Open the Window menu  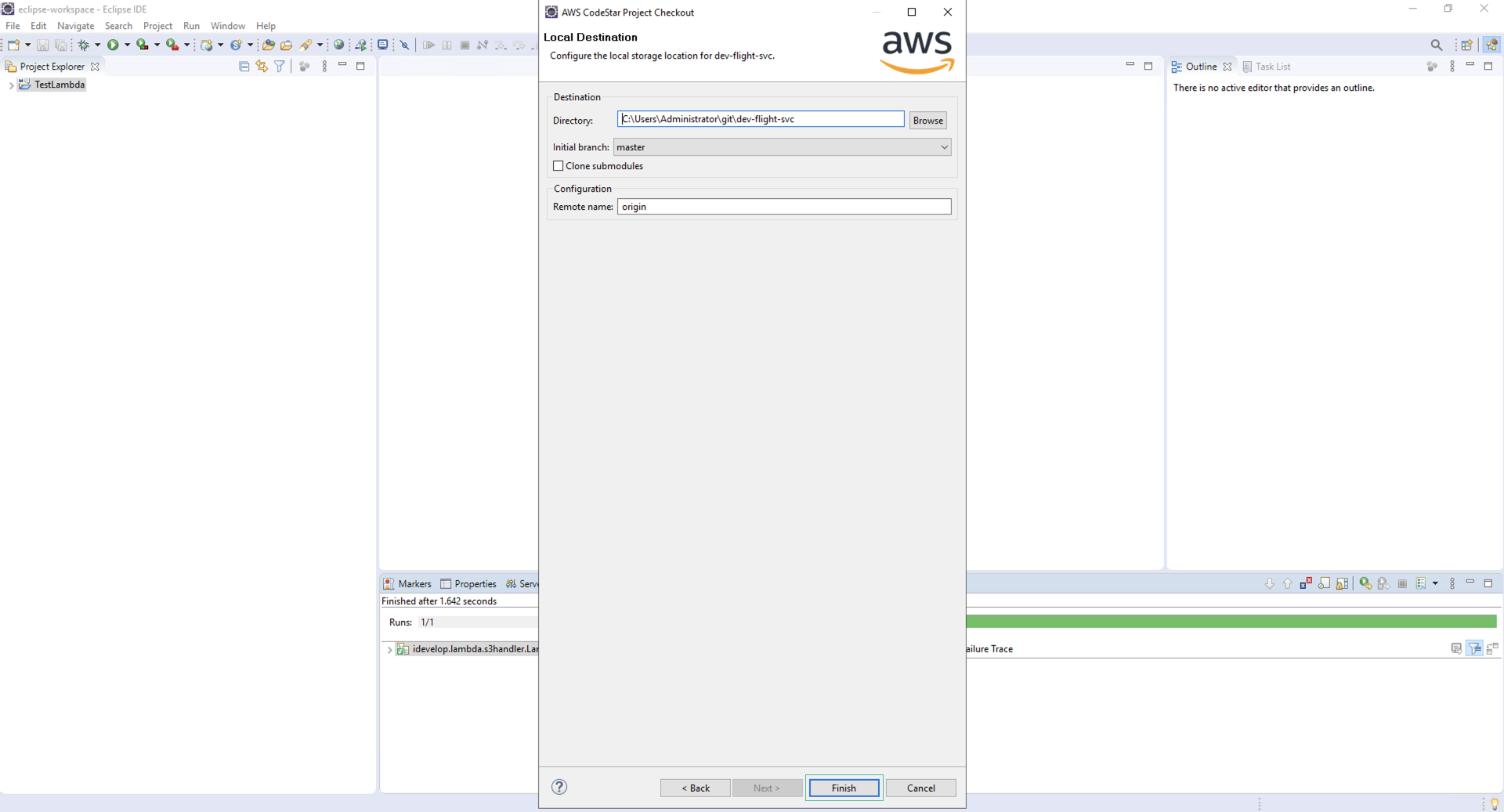(x=227, y=26)
